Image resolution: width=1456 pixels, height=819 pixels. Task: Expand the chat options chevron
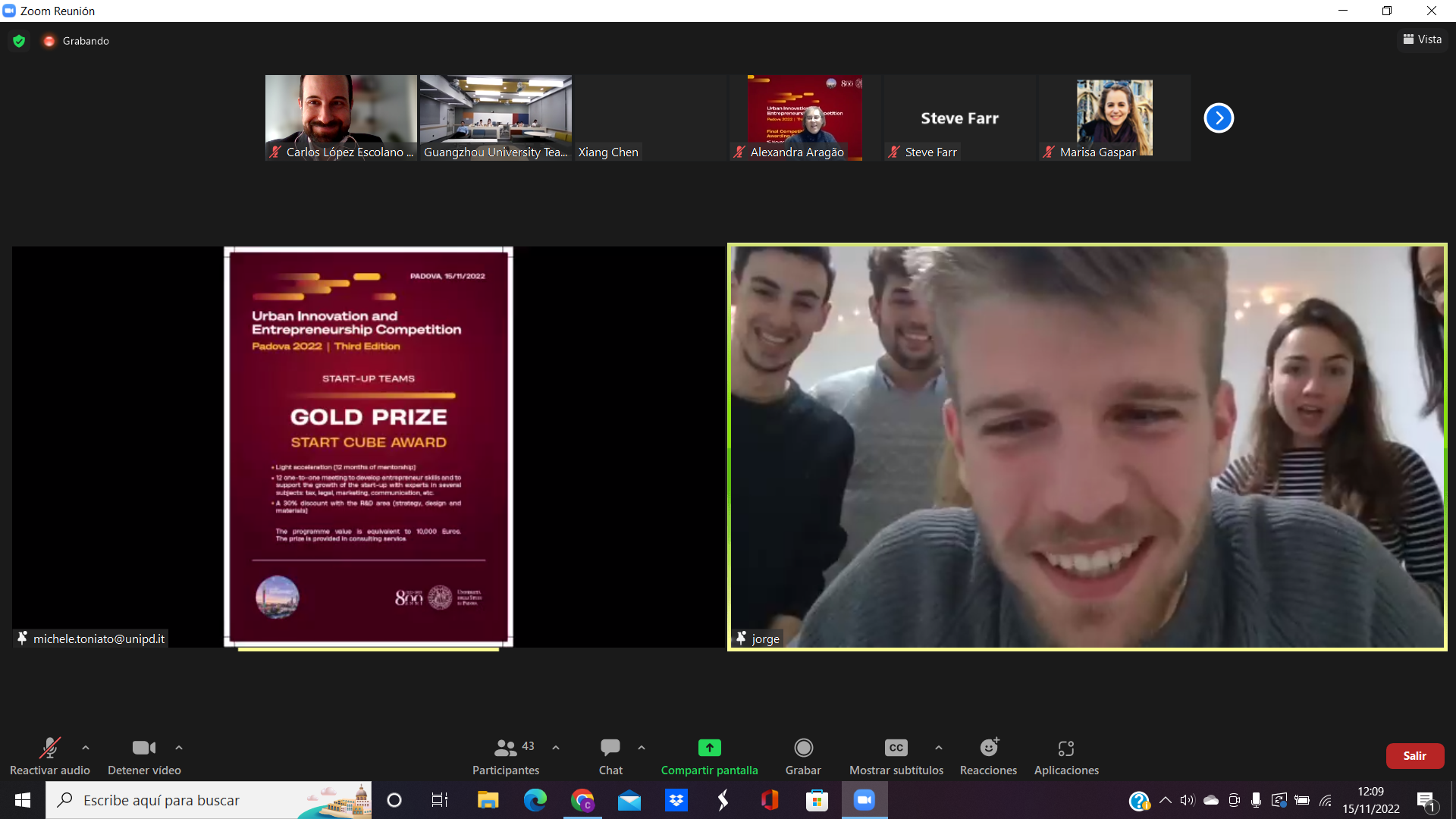642,748
